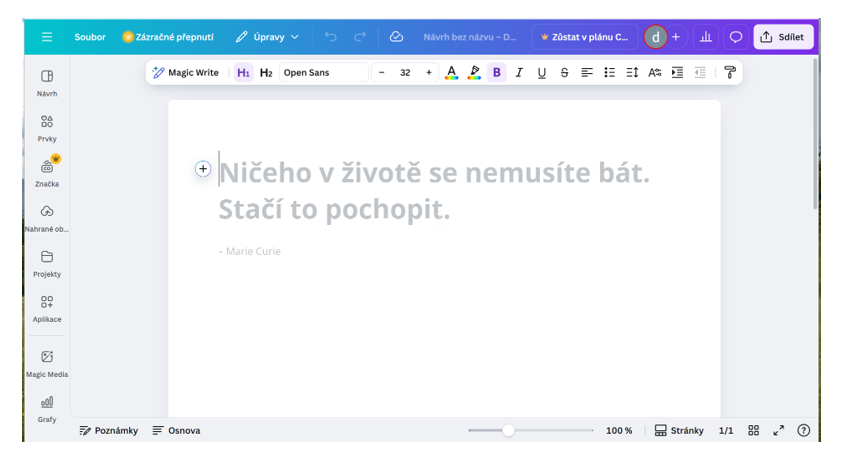Toggle the H1 heading style
Viewport: 859px width, 463px height.
click(x=243, y=73)
